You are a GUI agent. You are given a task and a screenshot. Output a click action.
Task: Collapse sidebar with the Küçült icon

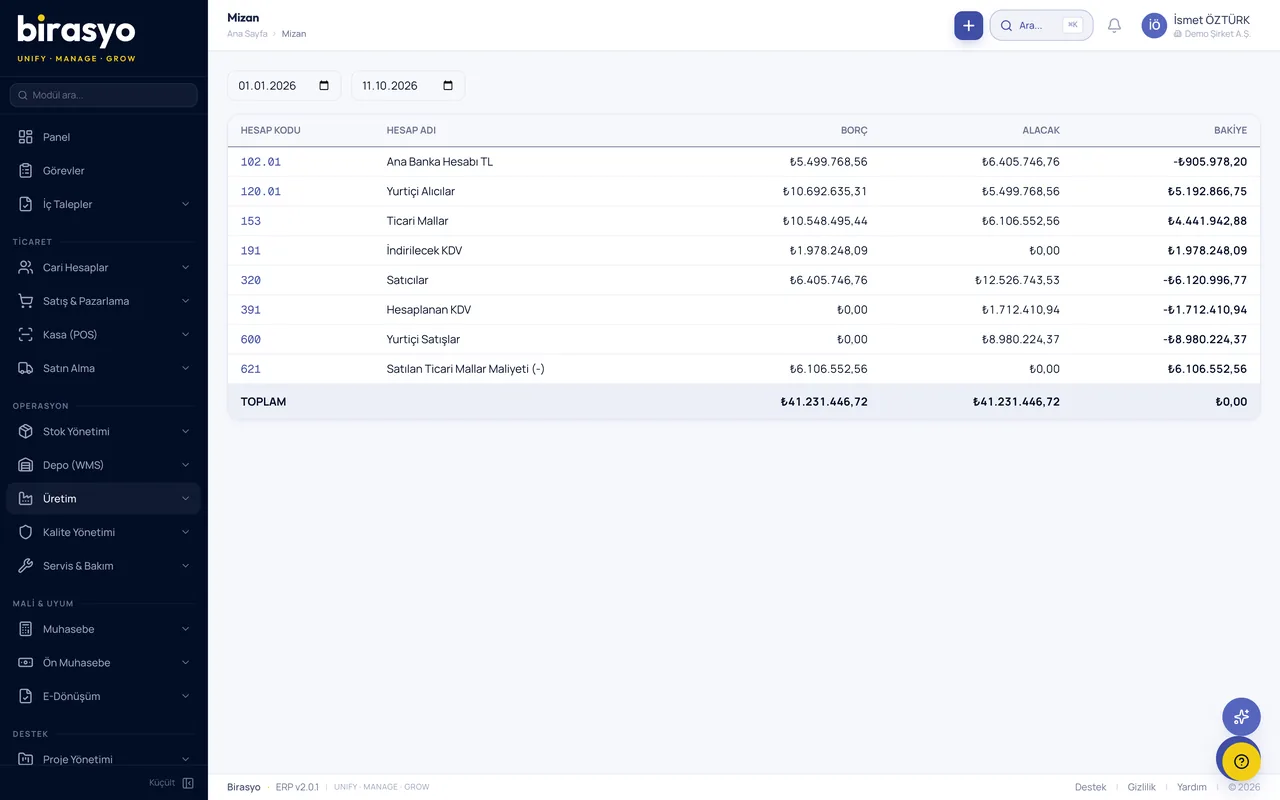pos(188,783)
